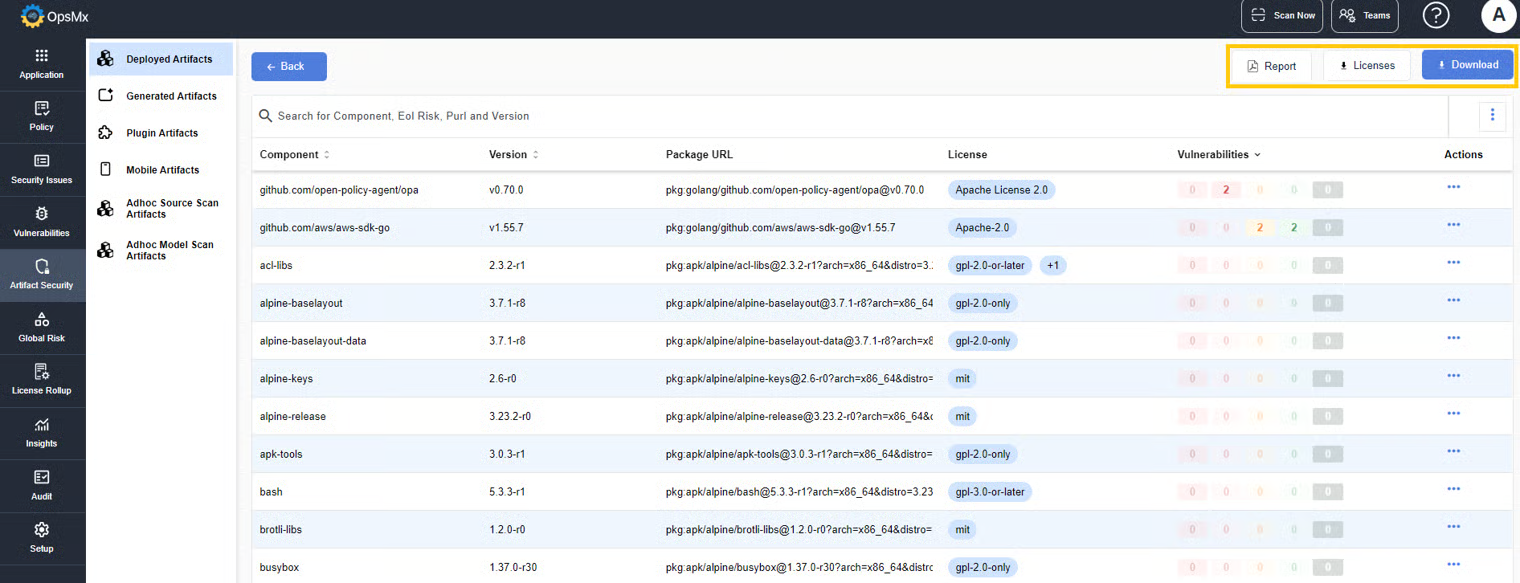
Task: Expand the Vulnerabilities column sort arrow
Action: point(1257,155)
